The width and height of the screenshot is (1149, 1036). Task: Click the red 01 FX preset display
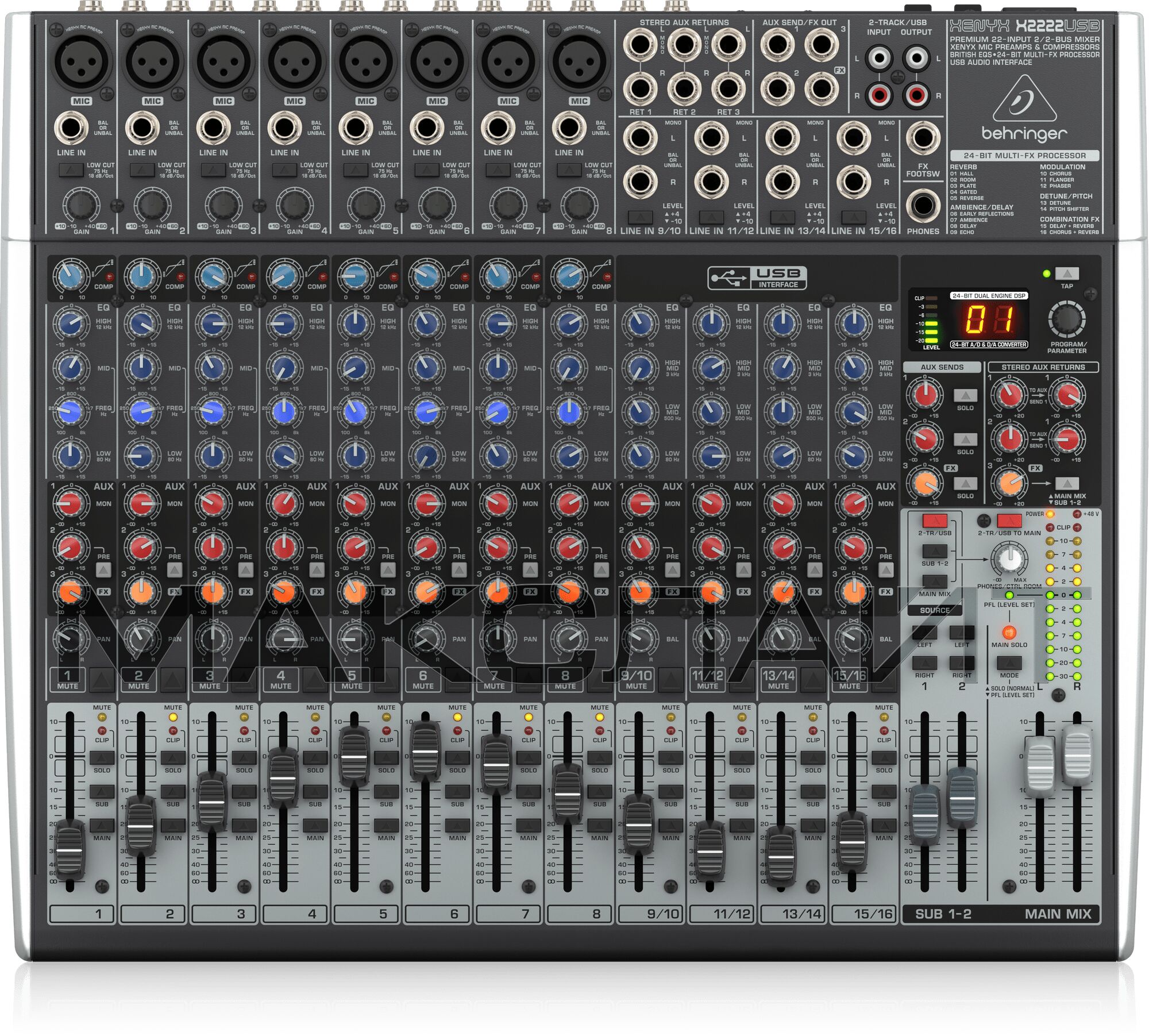click(988, 319)
